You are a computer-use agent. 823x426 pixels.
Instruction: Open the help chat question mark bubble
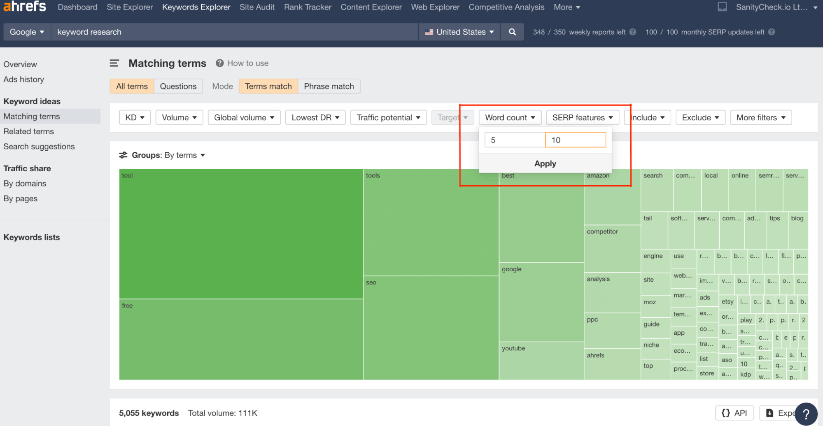click(x=807, y=412)
